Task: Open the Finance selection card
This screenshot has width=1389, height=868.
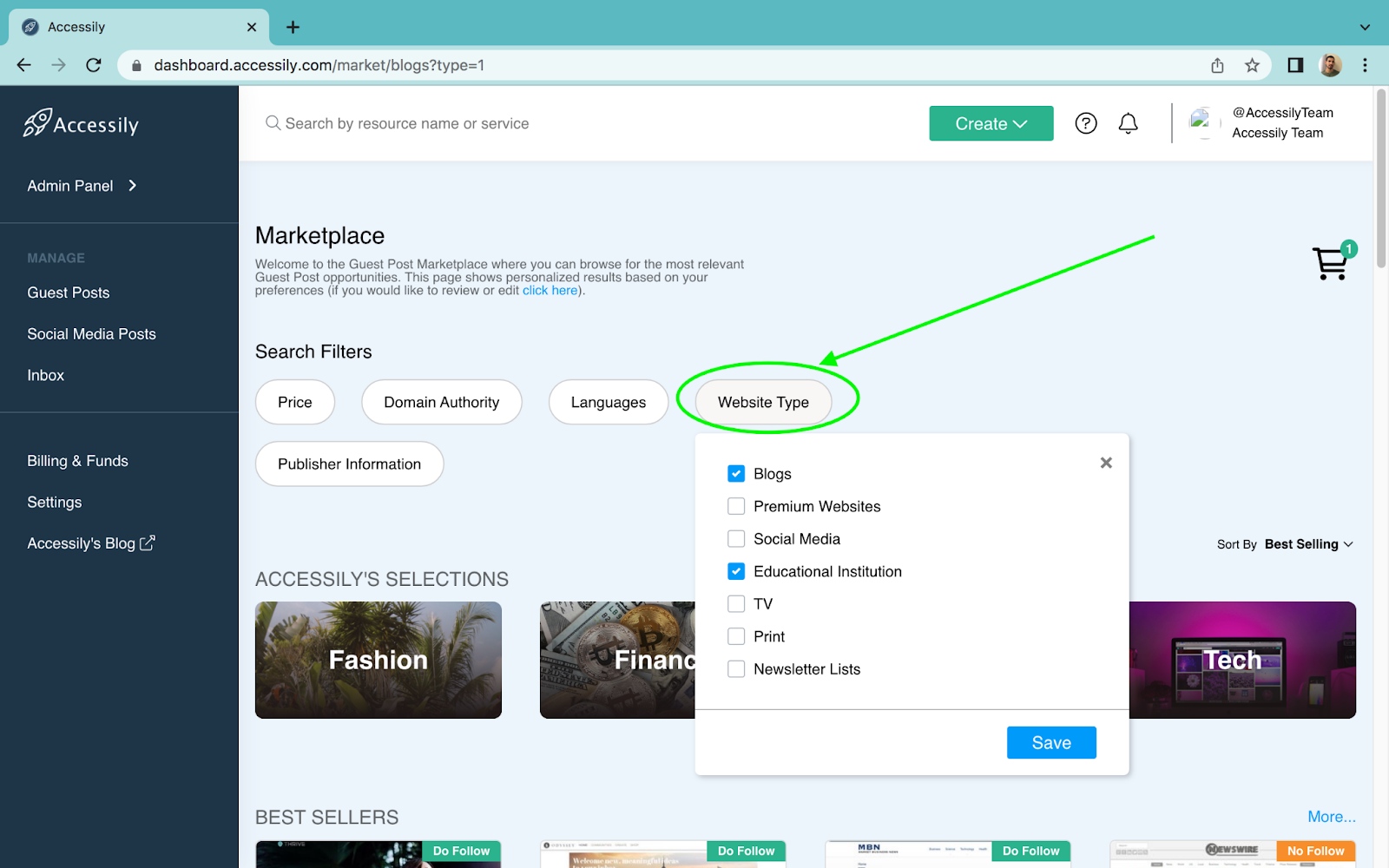Action: 617,660
